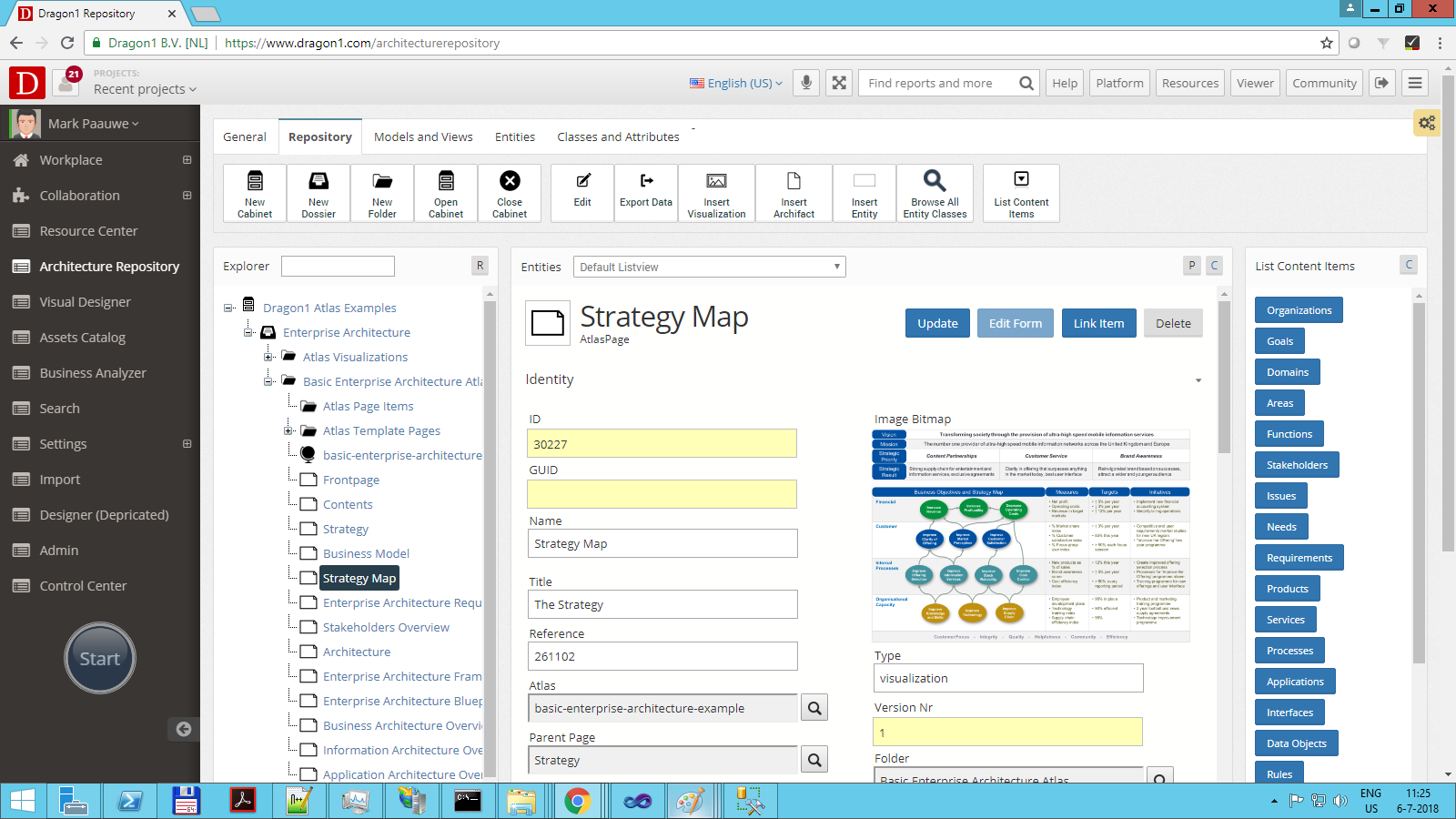1456x819 pixels.
Task: Switch to the Entities tab
Action: pos(515,136)
